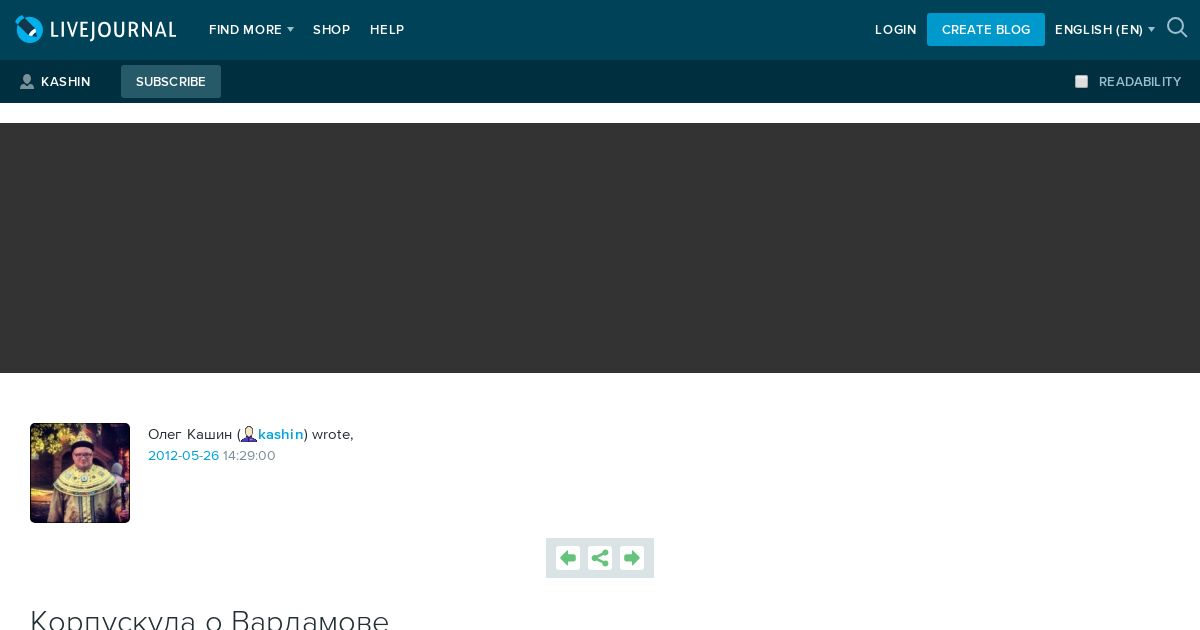The height and width of the screenshot is (630, 1200).
Task: Click the timestamp text 14:29:00
Action: point(249,456)
